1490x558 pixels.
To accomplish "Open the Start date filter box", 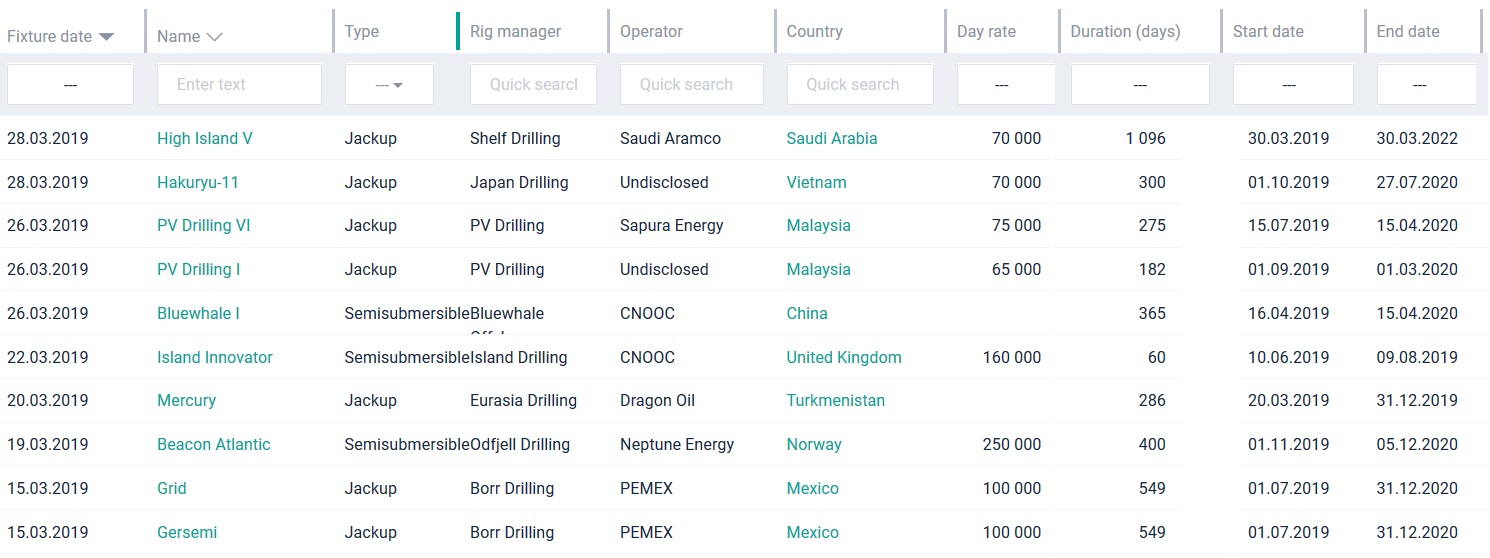I will [1292, 85].
